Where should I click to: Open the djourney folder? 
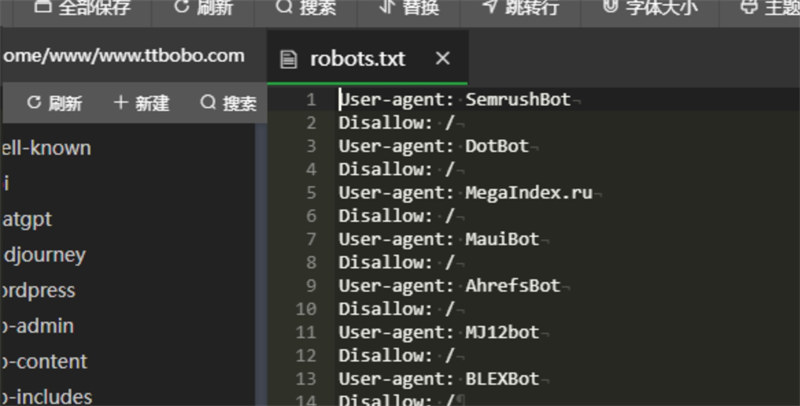(44, 255)
